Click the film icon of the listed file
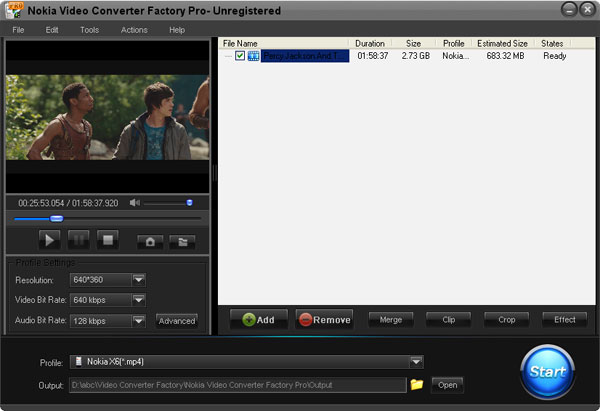Screen dimensions: 600x411 point(254,56)
